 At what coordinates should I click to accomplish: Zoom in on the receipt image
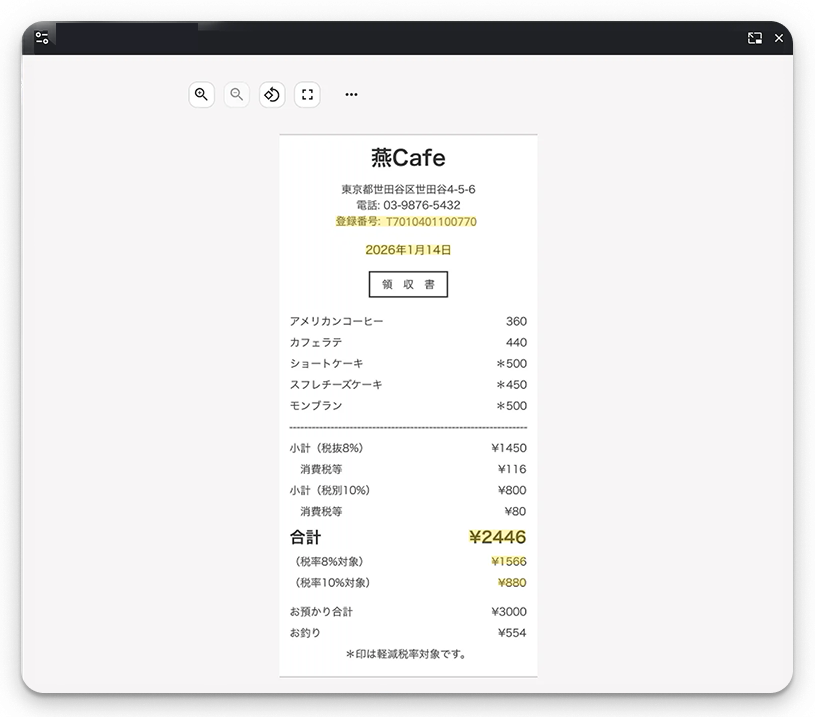click(x=201, y=95)
